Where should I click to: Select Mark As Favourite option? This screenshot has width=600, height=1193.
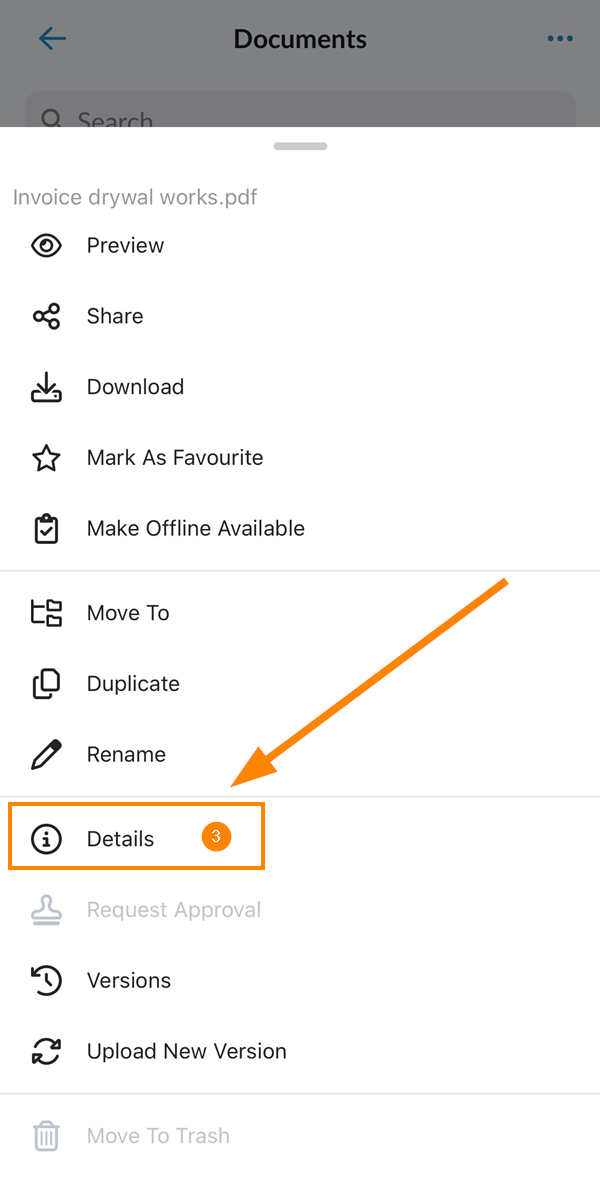pos(300,458)
